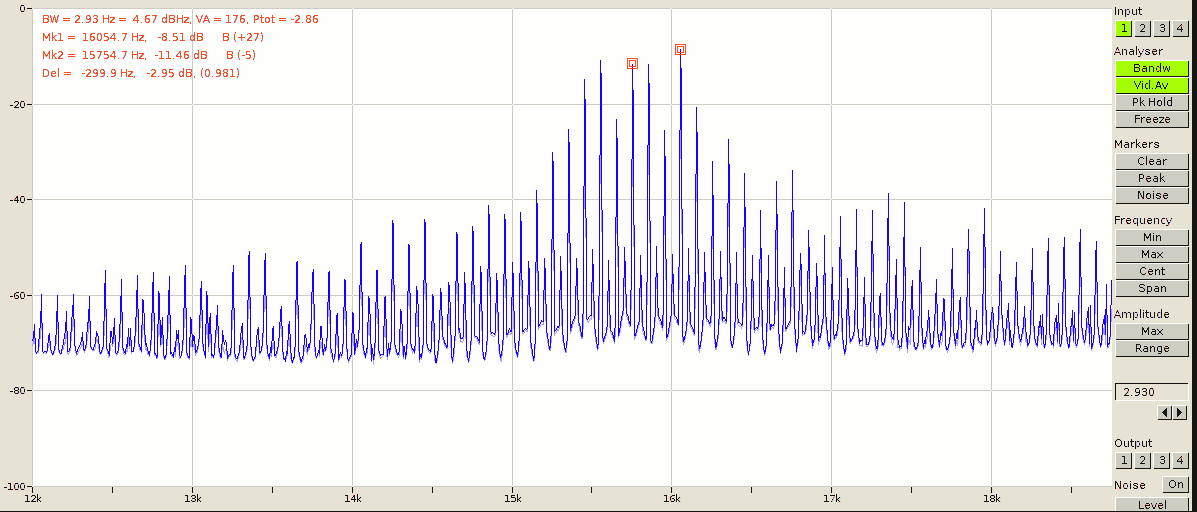Select Frequency Cent button
1197x512 pixels.
click(x=1151, y=272)
